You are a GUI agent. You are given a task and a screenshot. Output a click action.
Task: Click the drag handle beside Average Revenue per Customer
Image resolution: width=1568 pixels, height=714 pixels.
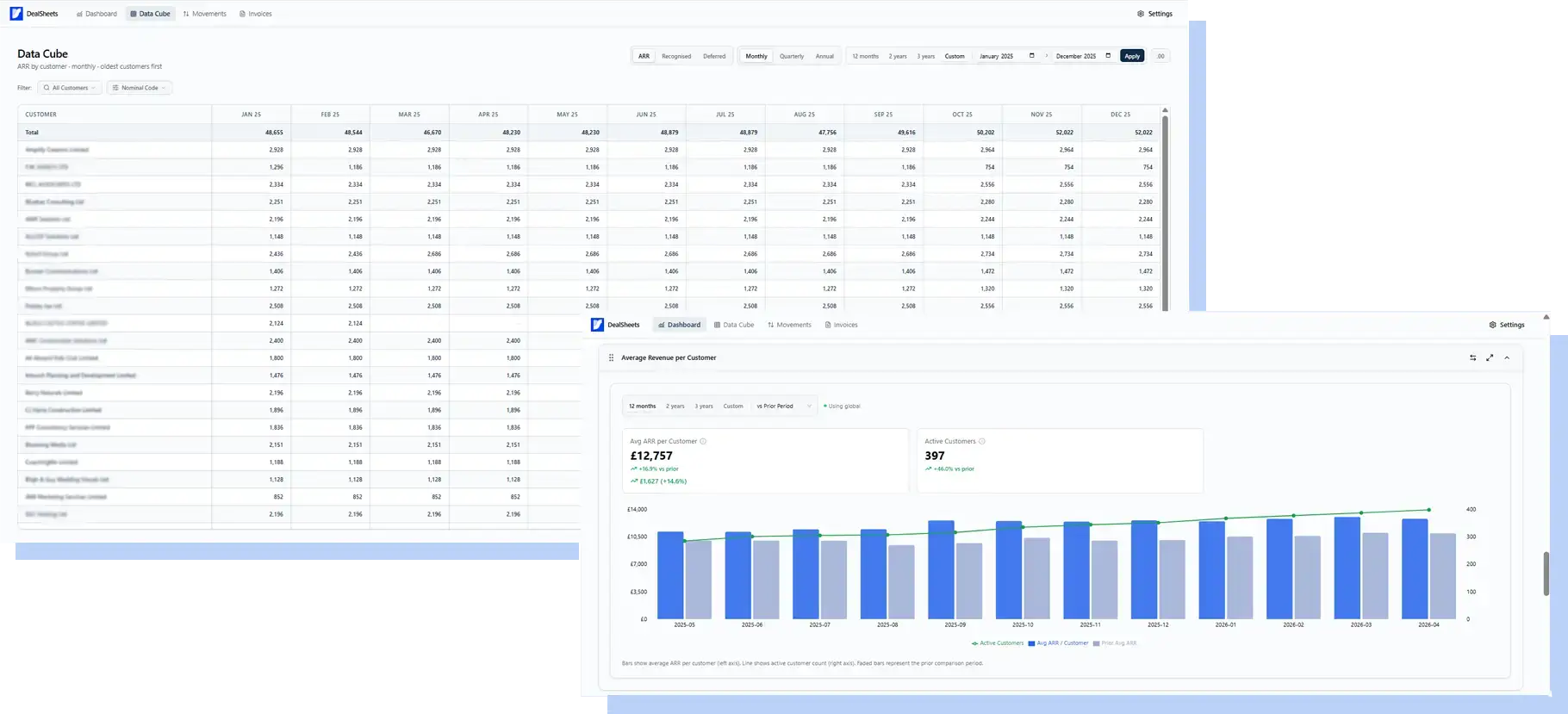coord(612,357)
